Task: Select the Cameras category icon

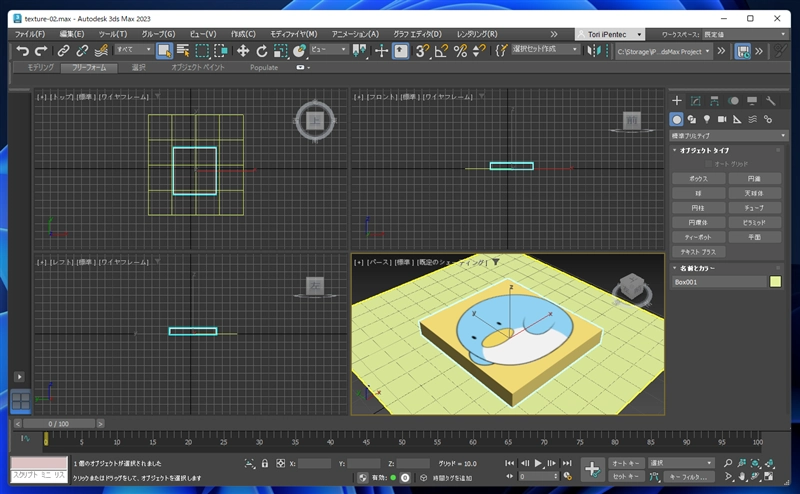Action: 722,119
